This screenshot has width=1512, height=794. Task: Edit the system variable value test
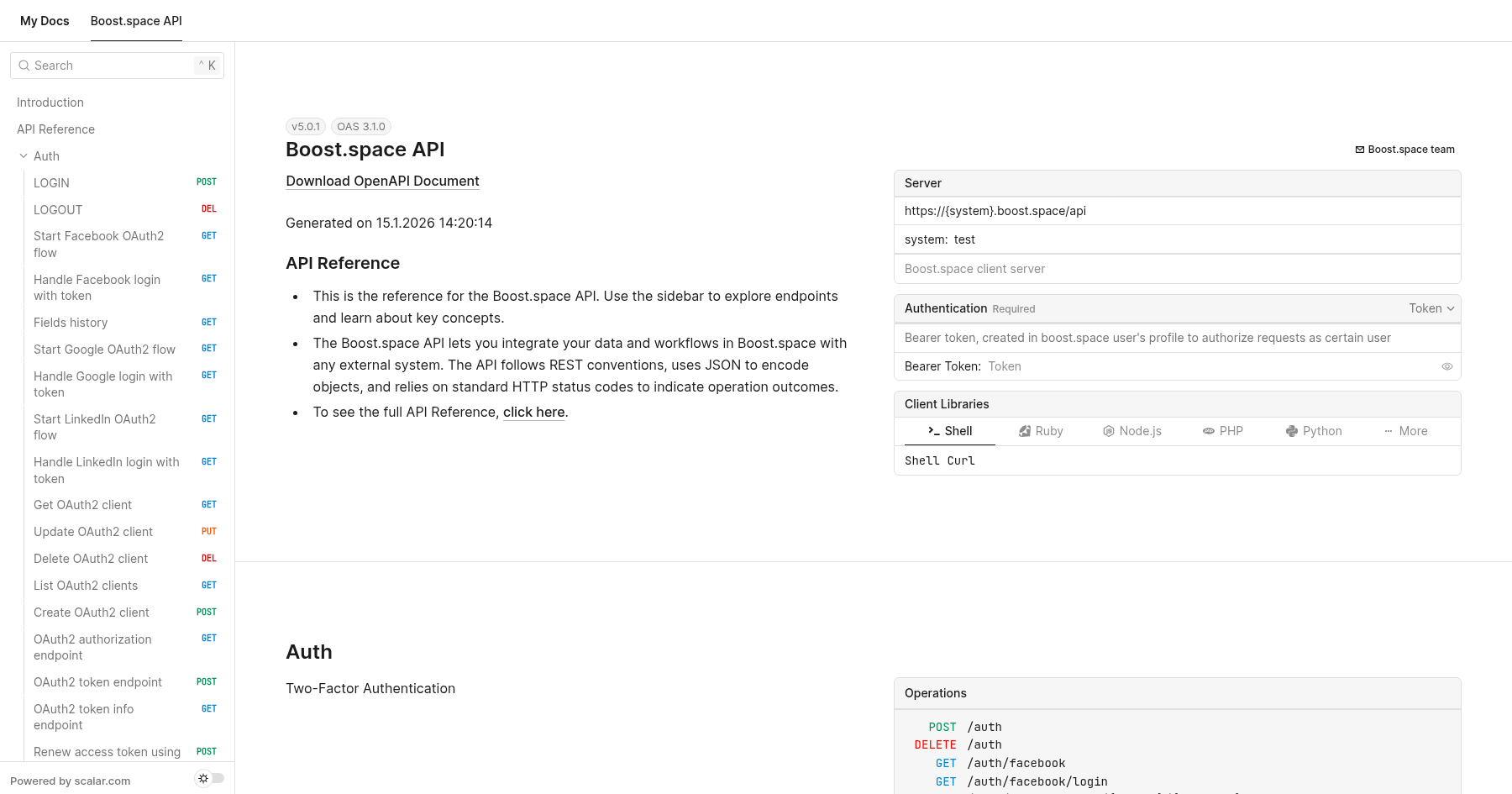coord(964,239)
